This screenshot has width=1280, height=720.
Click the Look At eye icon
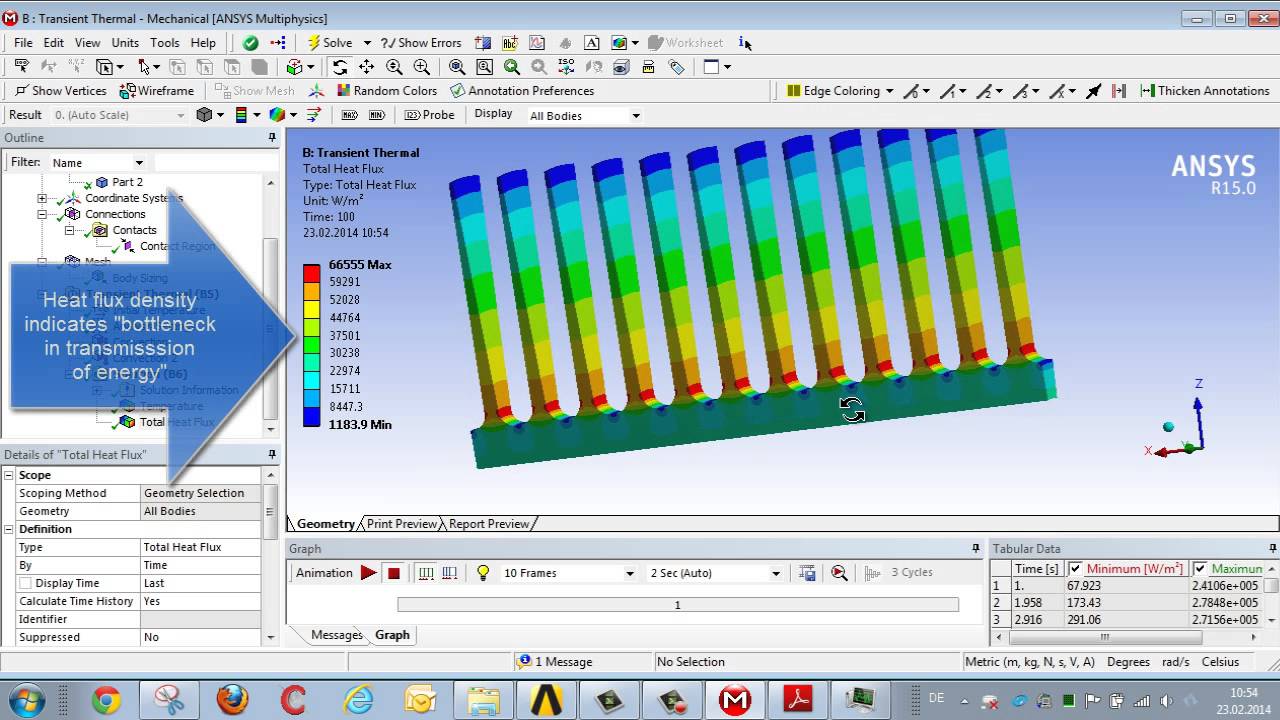[x=621, y=67]
